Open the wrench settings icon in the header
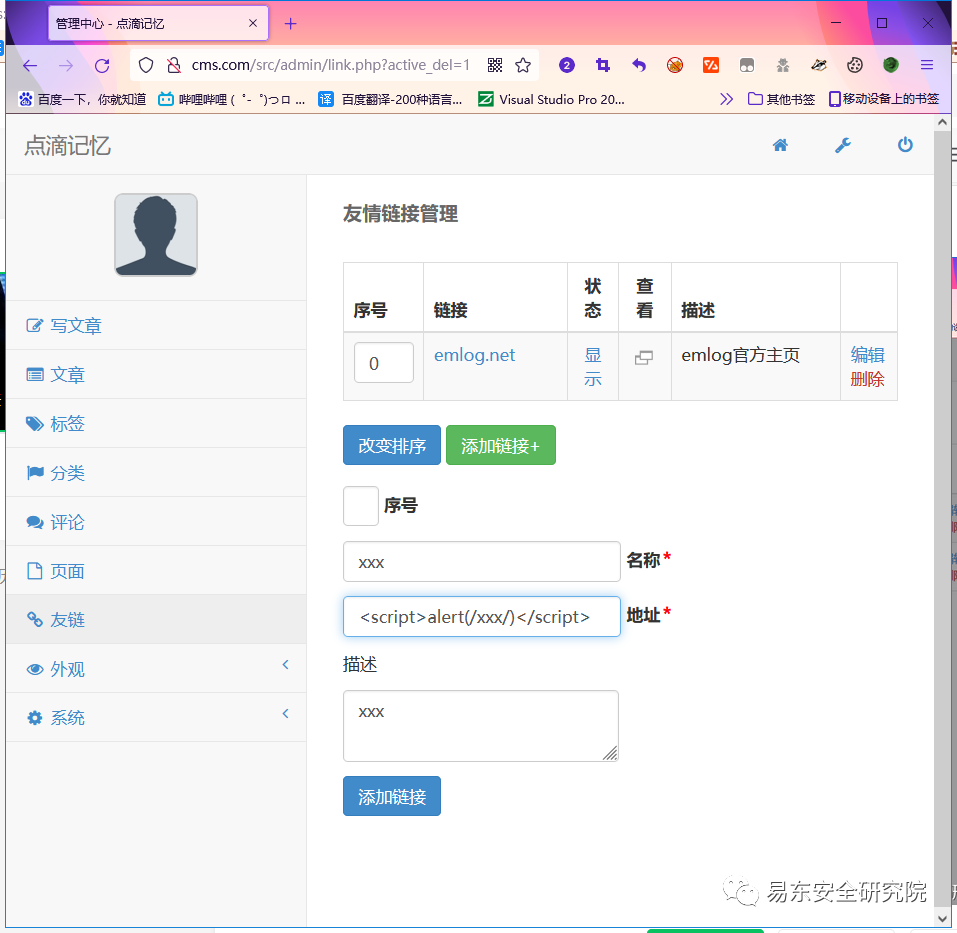Screen dimensions: 957x933 pos(843,145)
